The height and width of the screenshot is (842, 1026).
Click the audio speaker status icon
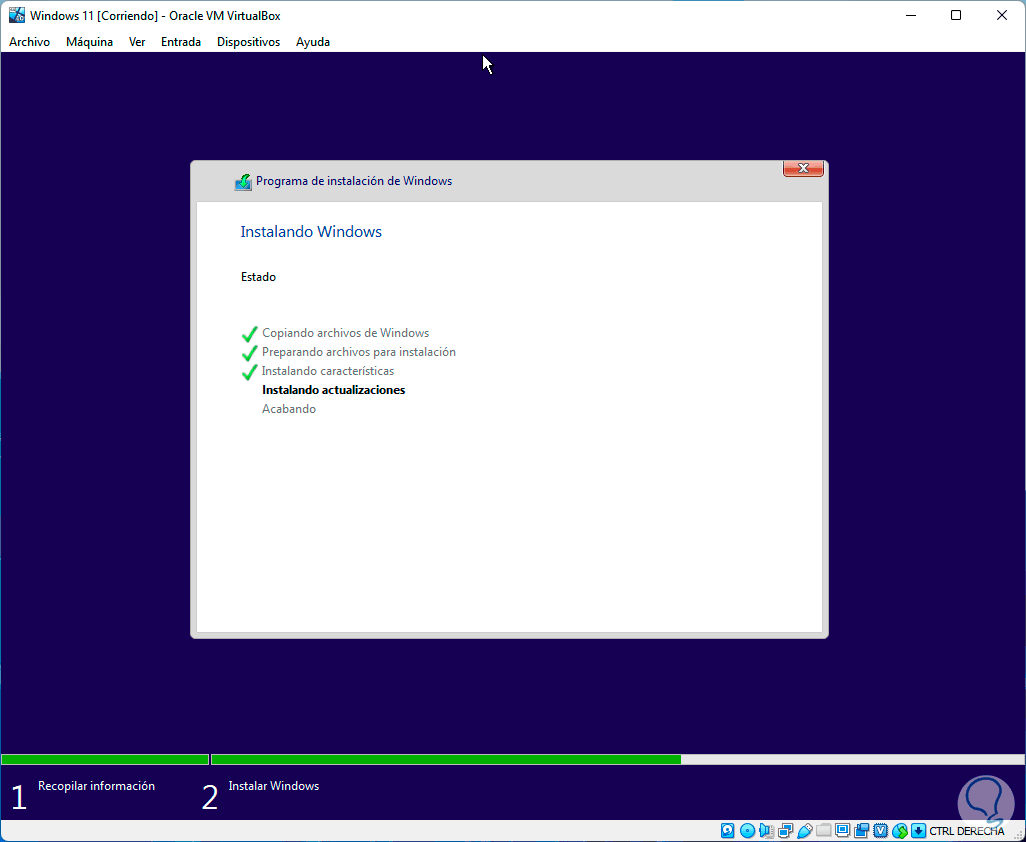(766, 831)
